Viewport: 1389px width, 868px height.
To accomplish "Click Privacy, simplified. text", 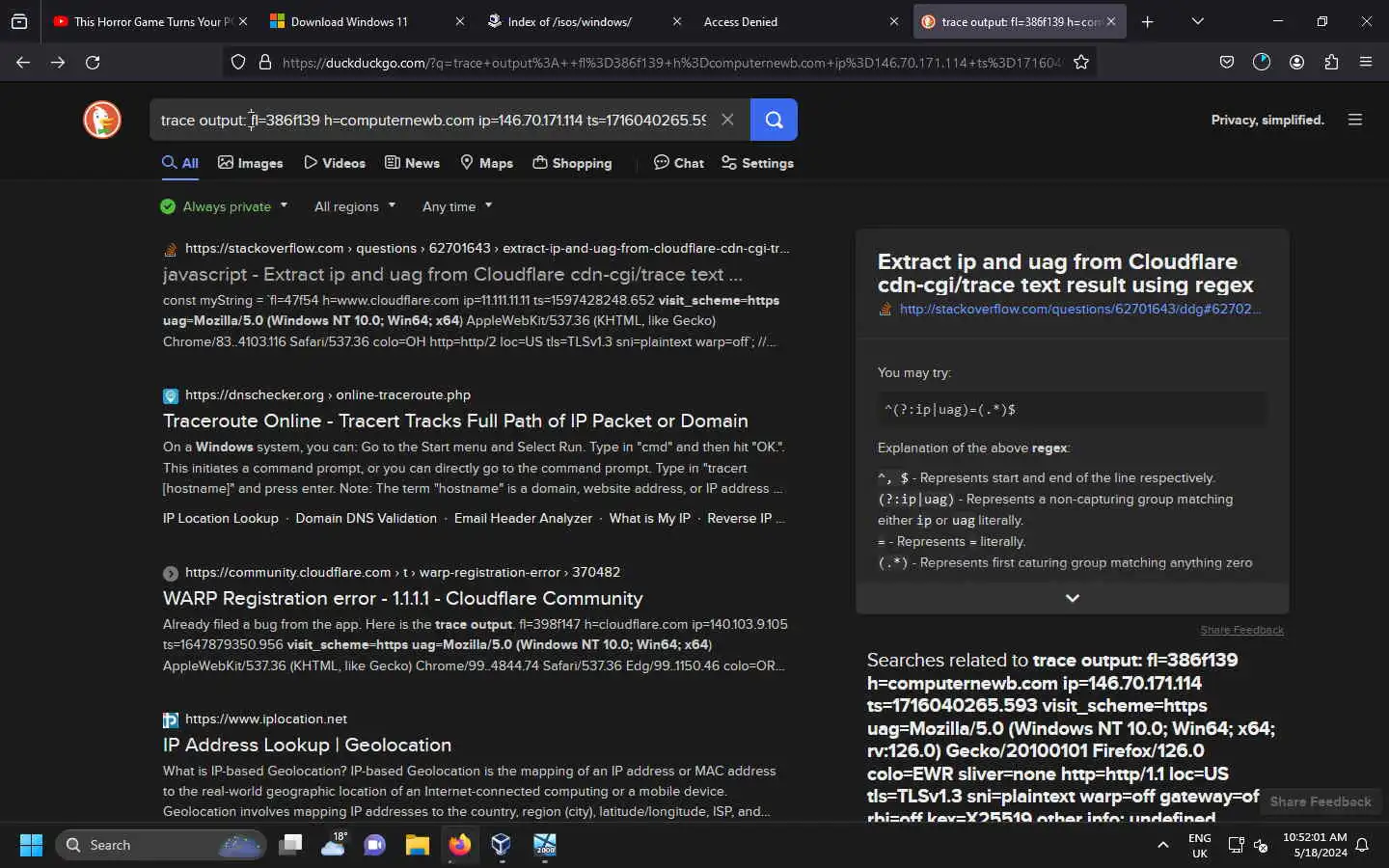I will 1267,120.
